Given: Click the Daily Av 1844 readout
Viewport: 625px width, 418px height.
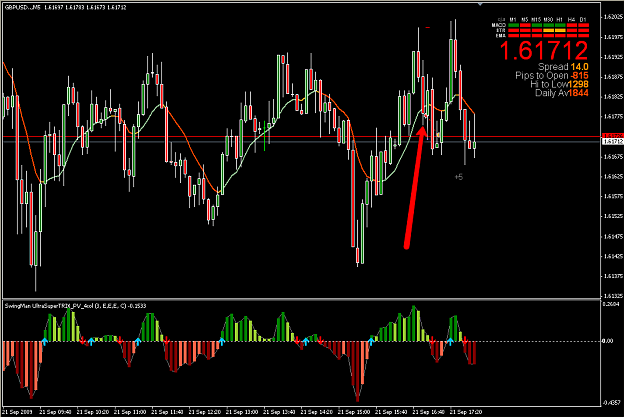Looking at the screenshot, I should tap(562, 93).
